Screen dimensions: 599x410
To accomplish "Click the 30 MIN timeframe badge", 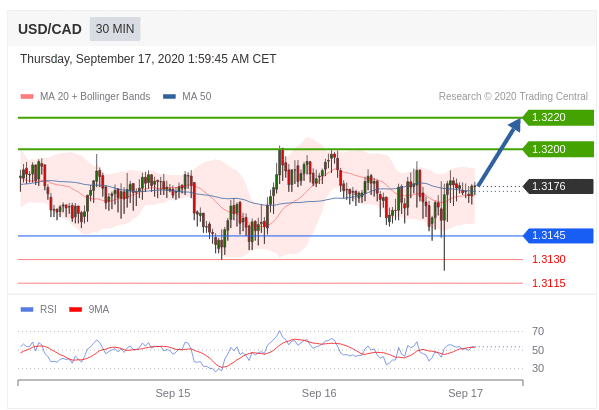I will pos(115,29).
